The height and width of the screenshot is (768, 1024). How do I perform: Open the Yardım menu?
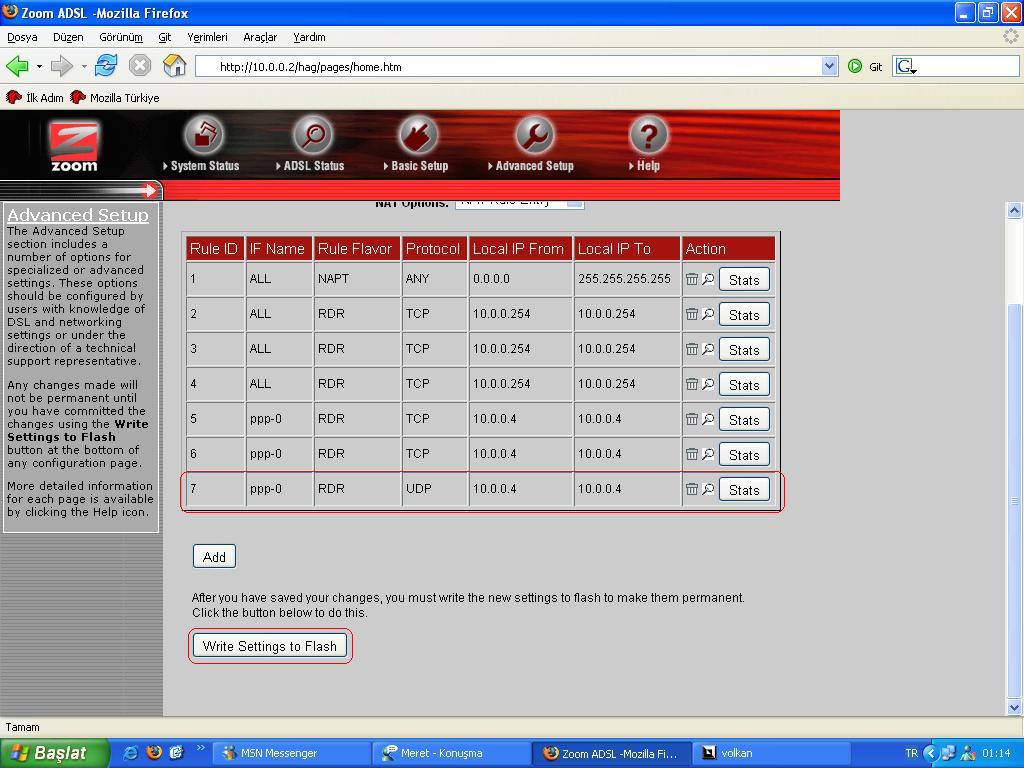point(309,37)
